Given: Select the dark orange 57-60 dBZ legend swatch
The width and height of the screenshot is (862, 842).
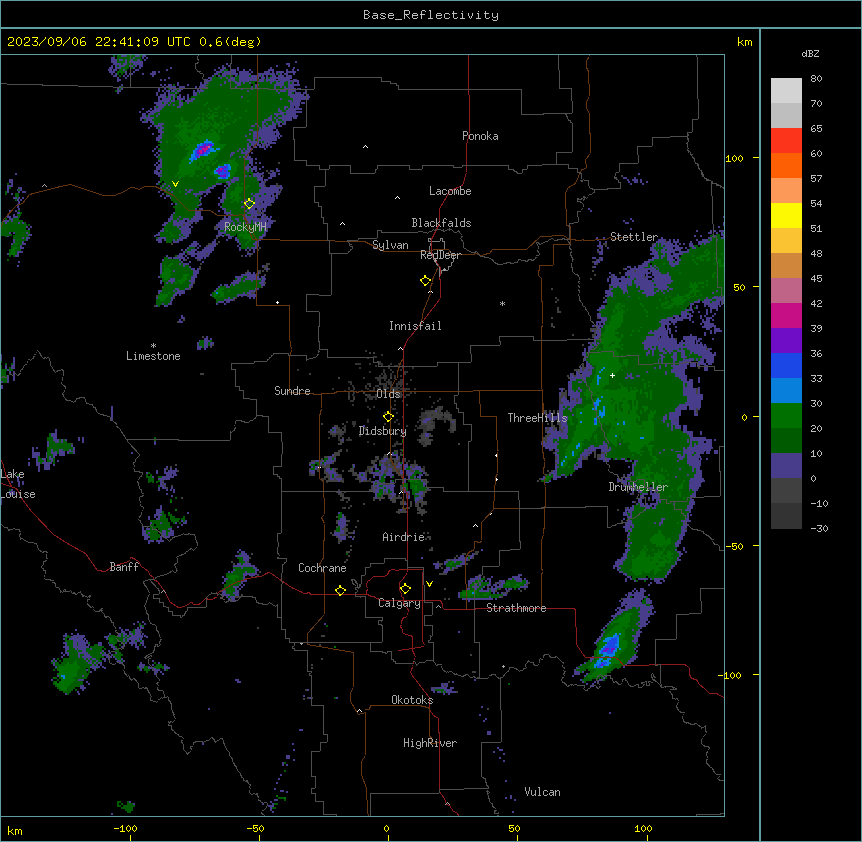Looking at the screenshot, I should point(786,165).
